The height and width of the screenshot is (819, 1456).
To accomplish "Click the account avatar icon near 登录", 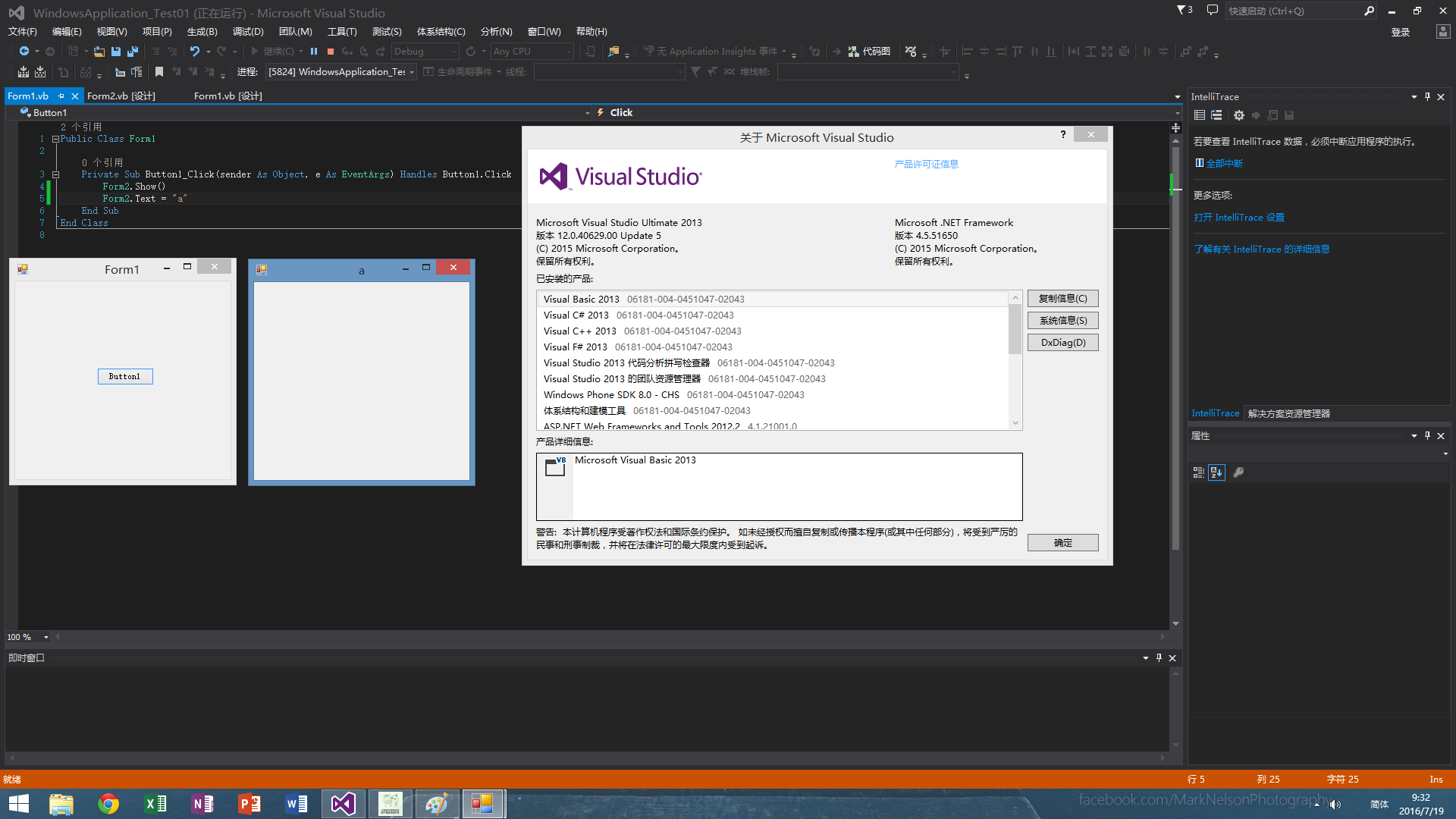I will 1442,31.
